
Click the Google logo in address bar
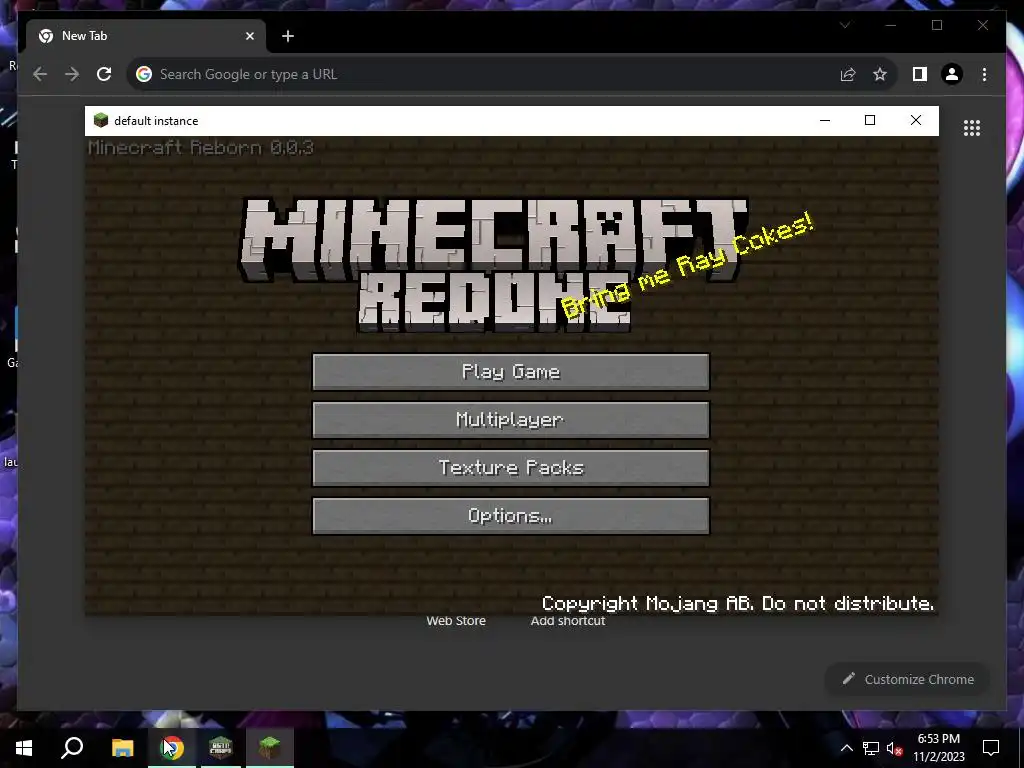tap(144, 74)
